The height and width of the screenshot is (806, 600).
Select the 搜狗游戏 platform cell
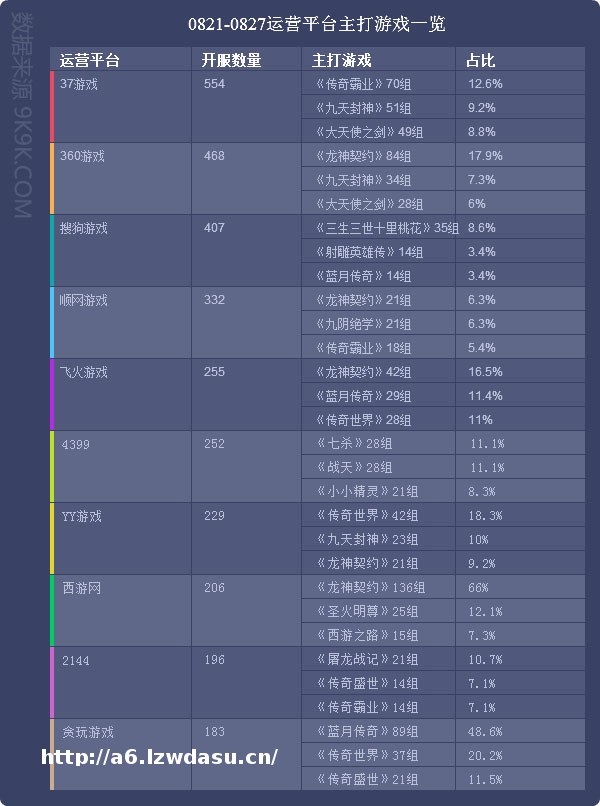click(x=84, y=228)
